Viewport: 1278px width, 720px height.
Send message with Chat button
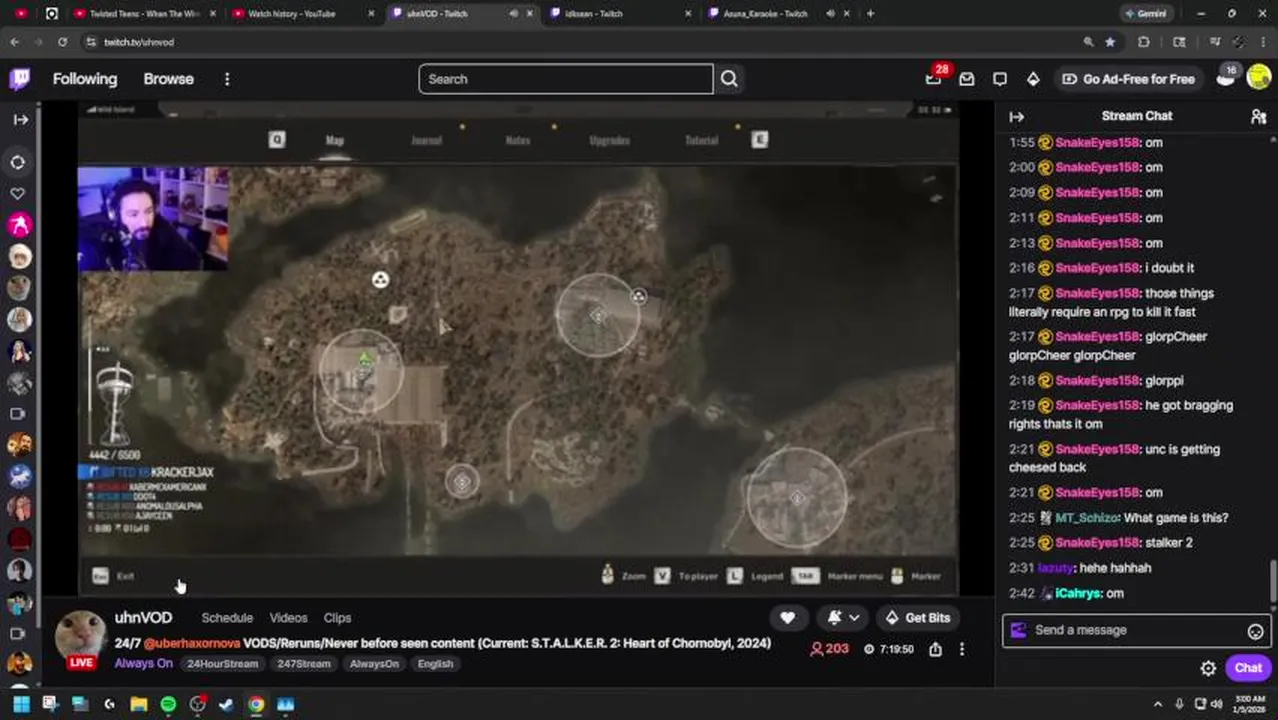pyautogui.click(x=1248, y=668)
